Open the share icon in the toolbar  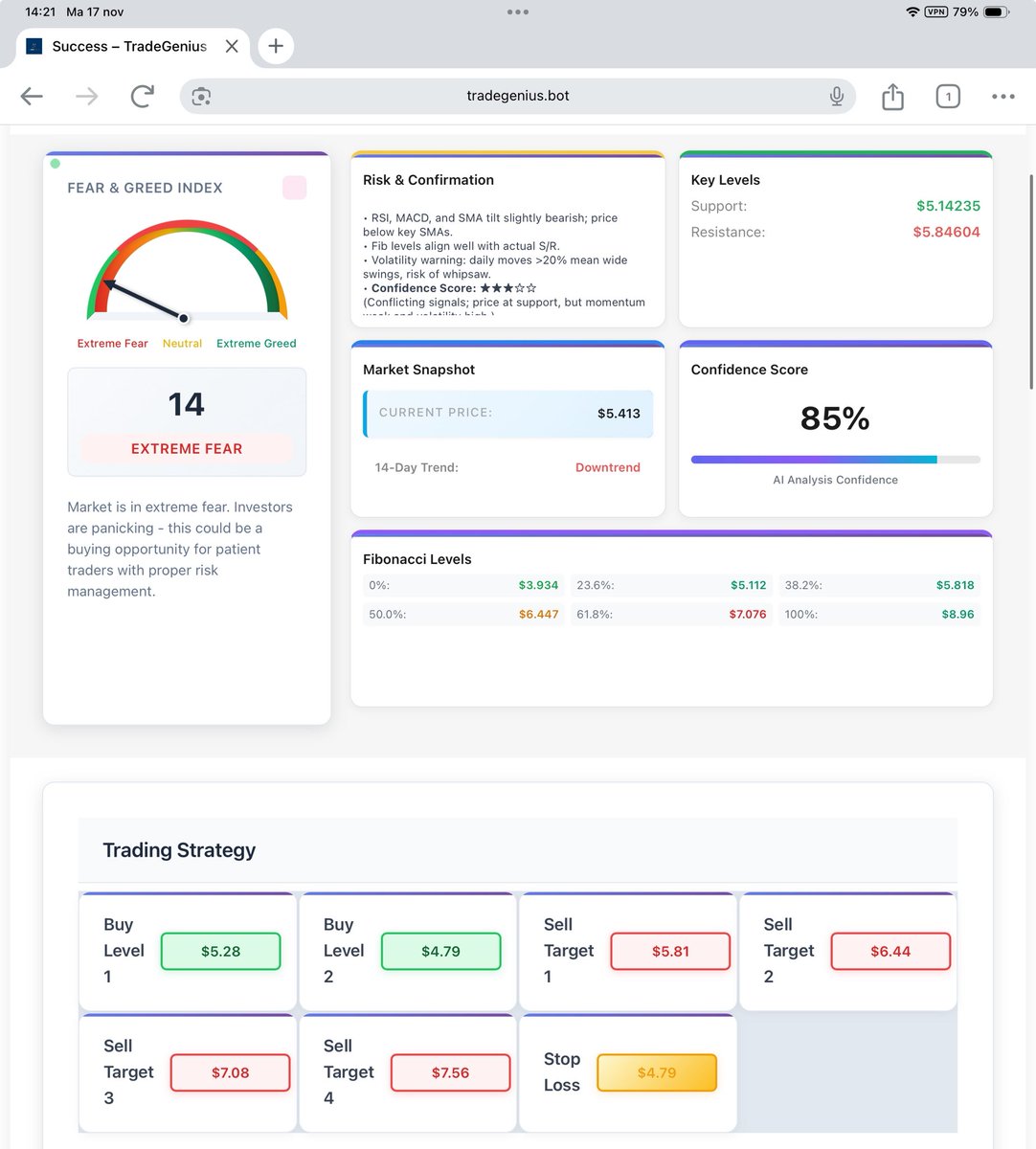pyautogui.click(x=892, y=96)
